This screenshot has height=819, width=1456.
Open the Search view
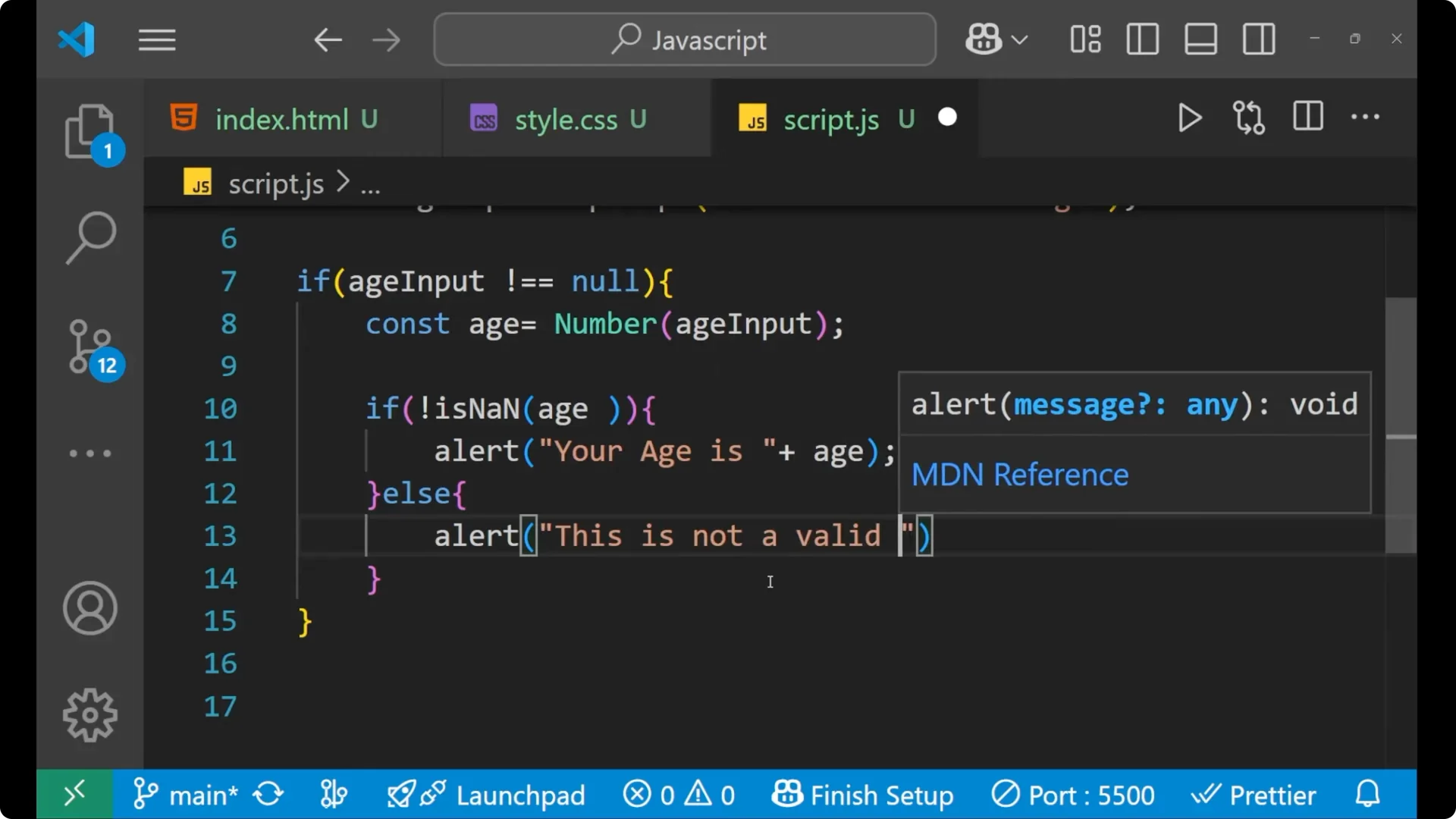(90, 239)
